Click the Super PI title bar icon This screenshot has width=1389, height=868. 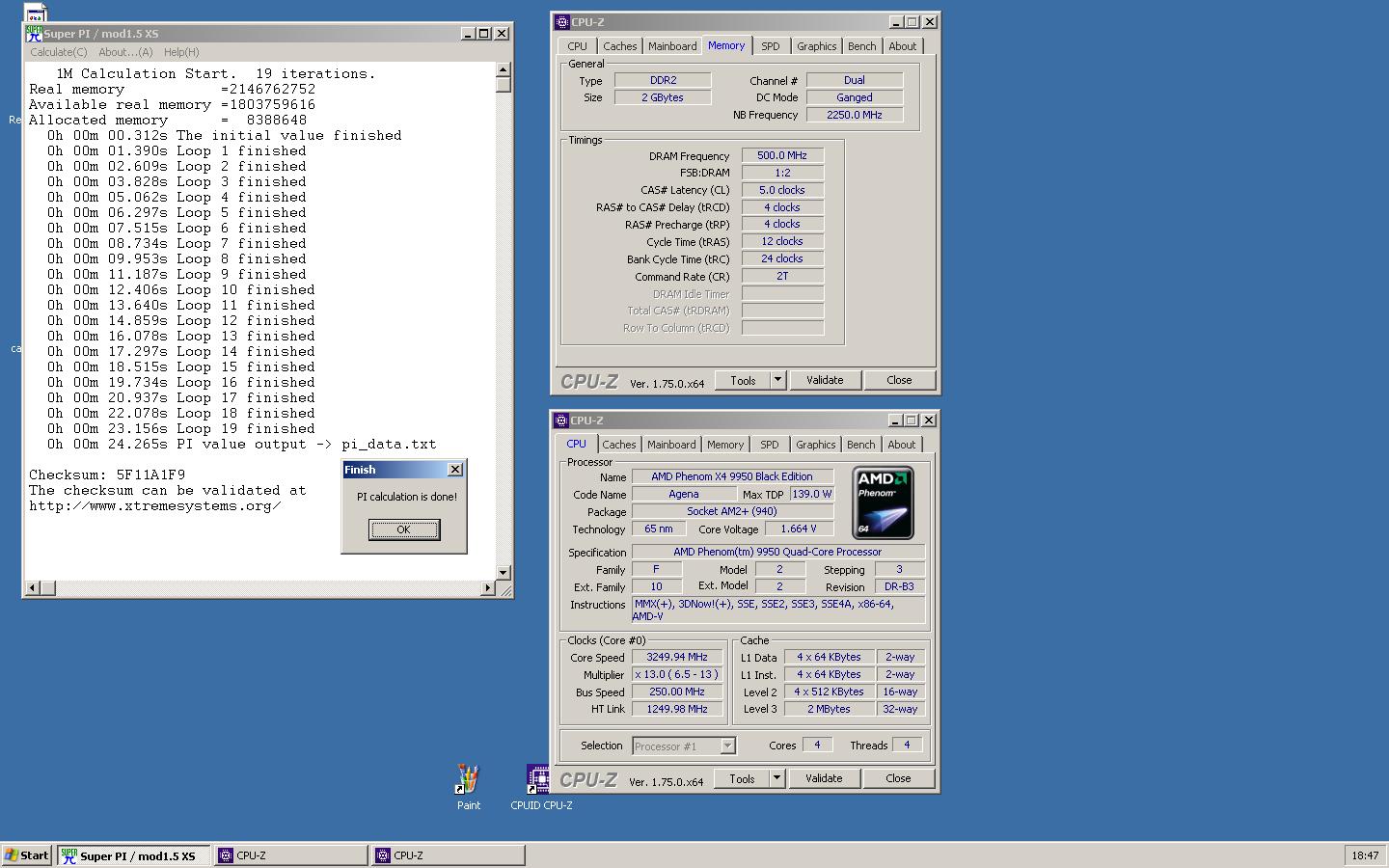(x=34, y=33)
